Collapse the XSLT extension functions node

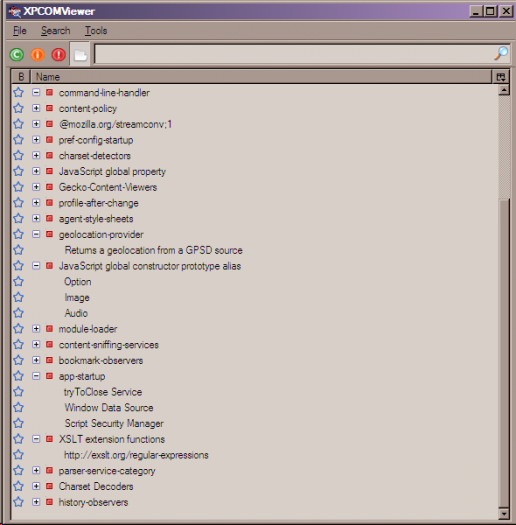coord(36,439)
